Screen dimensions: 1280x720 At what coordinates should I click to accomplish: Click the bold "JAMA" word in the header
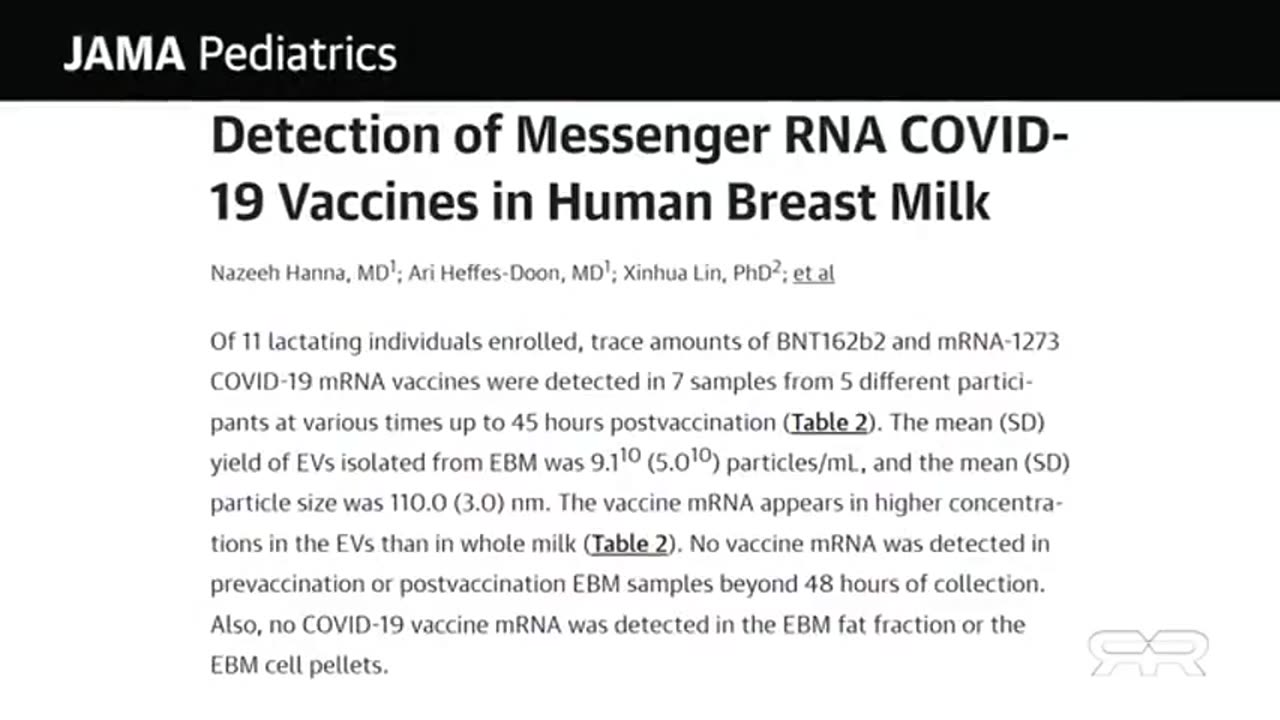(125, 53)
